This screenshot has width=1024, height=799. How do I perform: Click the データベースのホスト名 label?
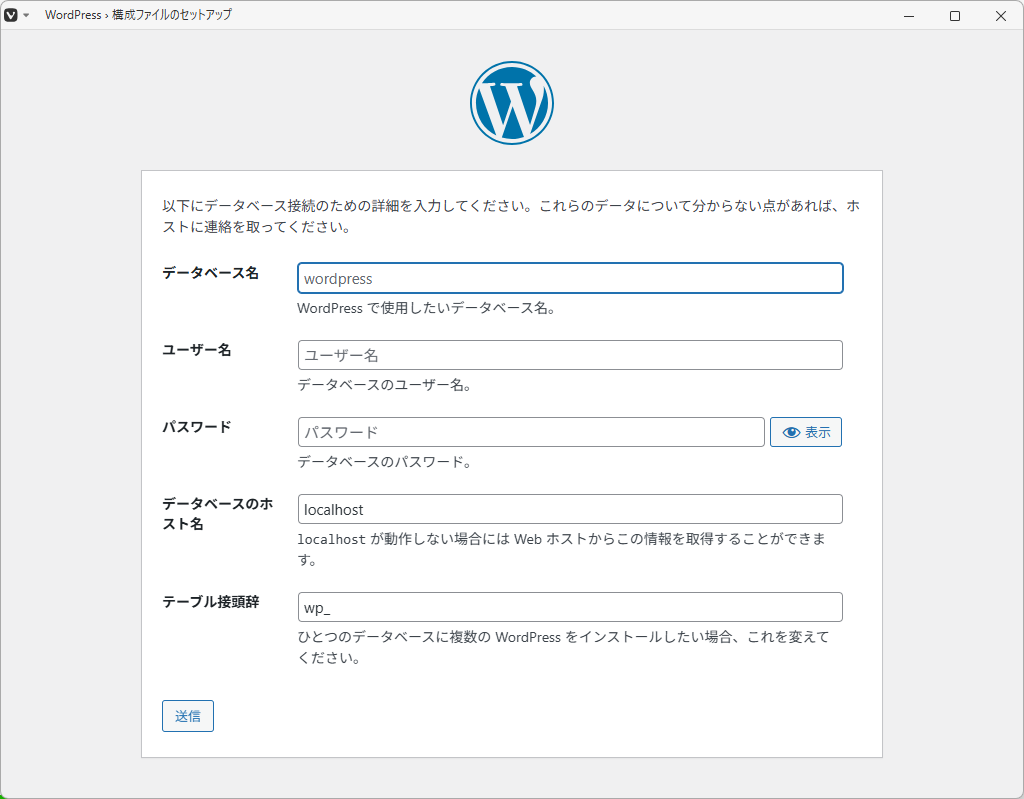click(x=217, y=514)
